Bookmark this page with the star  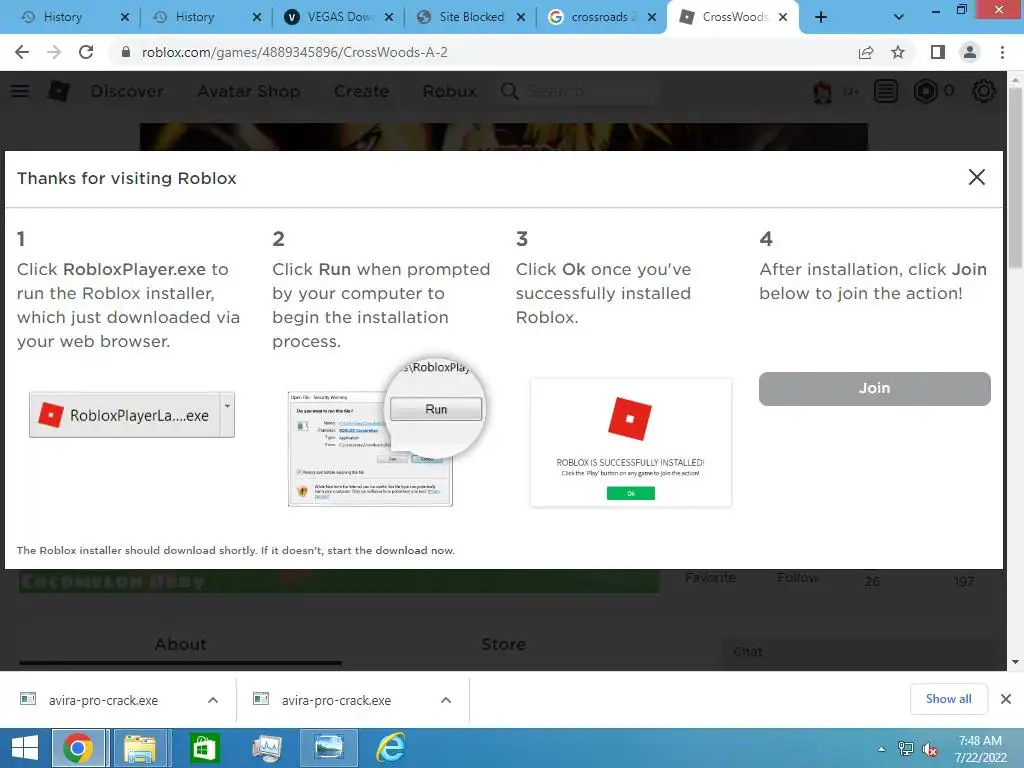tap(898, 52)
